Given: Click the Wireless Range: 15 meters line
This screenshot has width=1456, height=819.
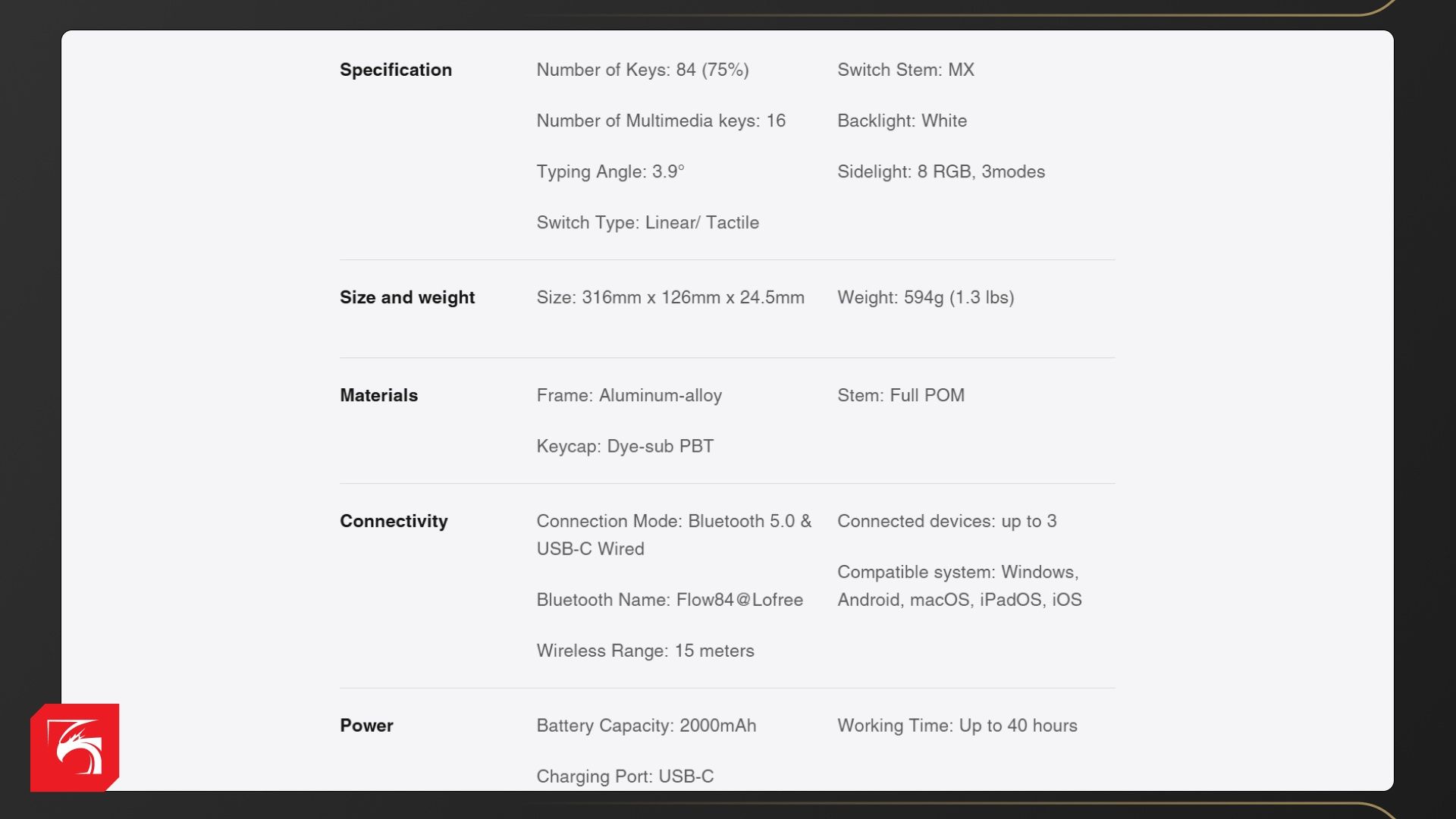Looking at the screenshot, I should [645, 651].
